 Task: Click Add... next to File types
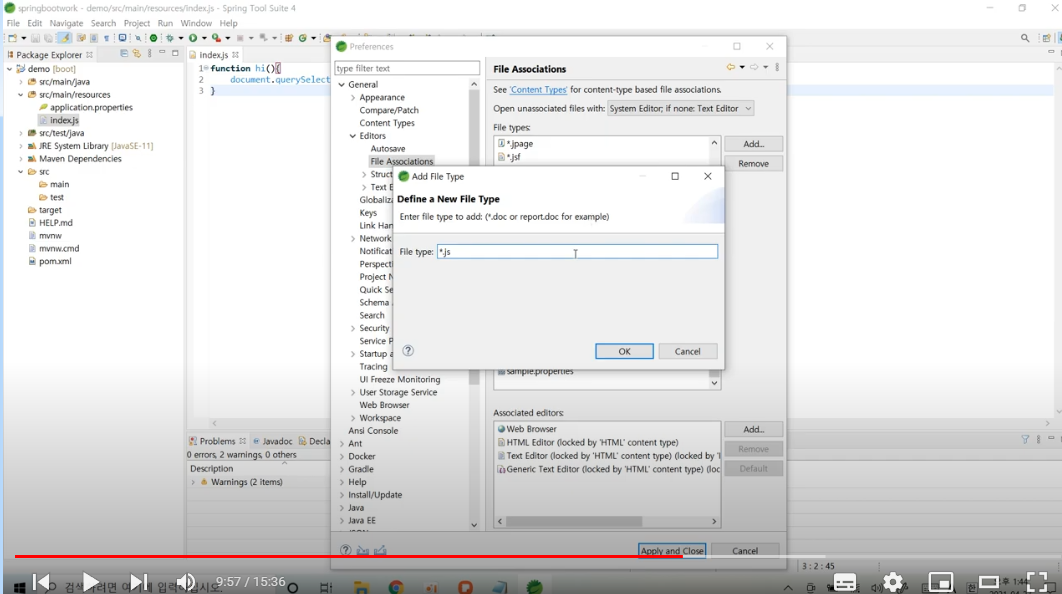pos(753,144)
